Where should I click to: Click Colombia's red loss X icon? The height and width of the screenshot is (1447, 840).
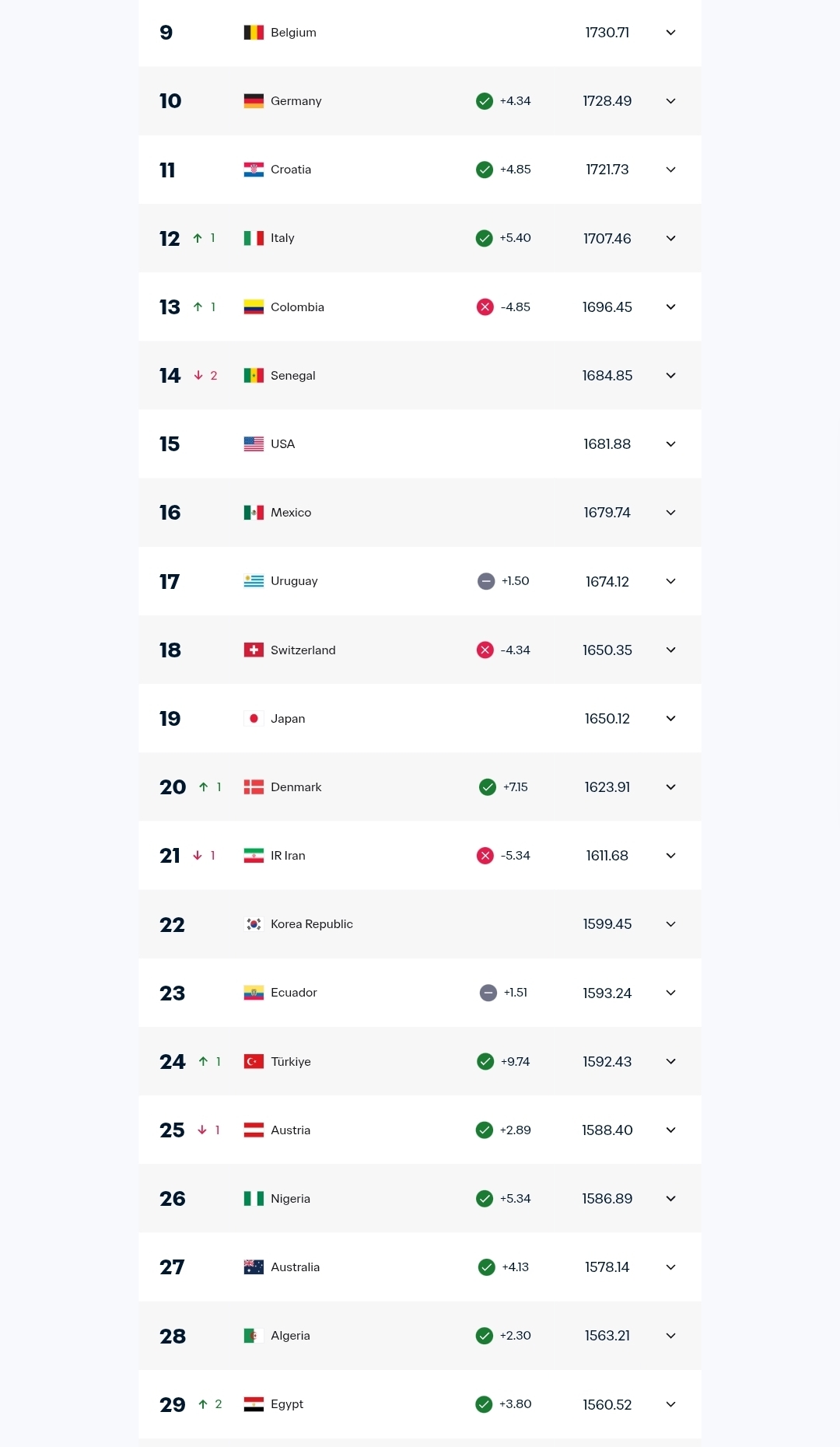coord(485,307)
